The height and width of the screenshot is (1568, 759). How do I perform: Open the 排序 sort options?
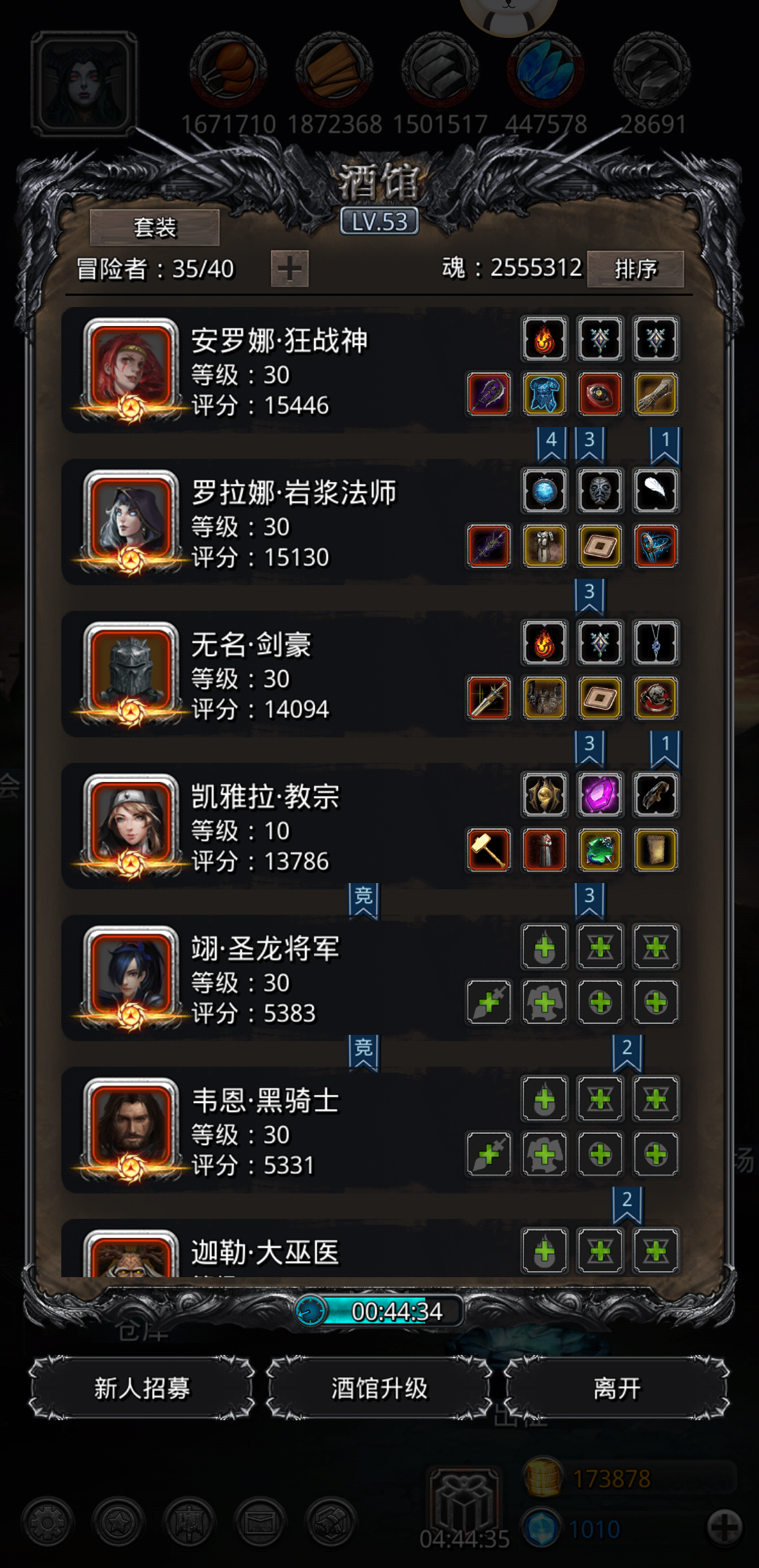pos(635,269)
